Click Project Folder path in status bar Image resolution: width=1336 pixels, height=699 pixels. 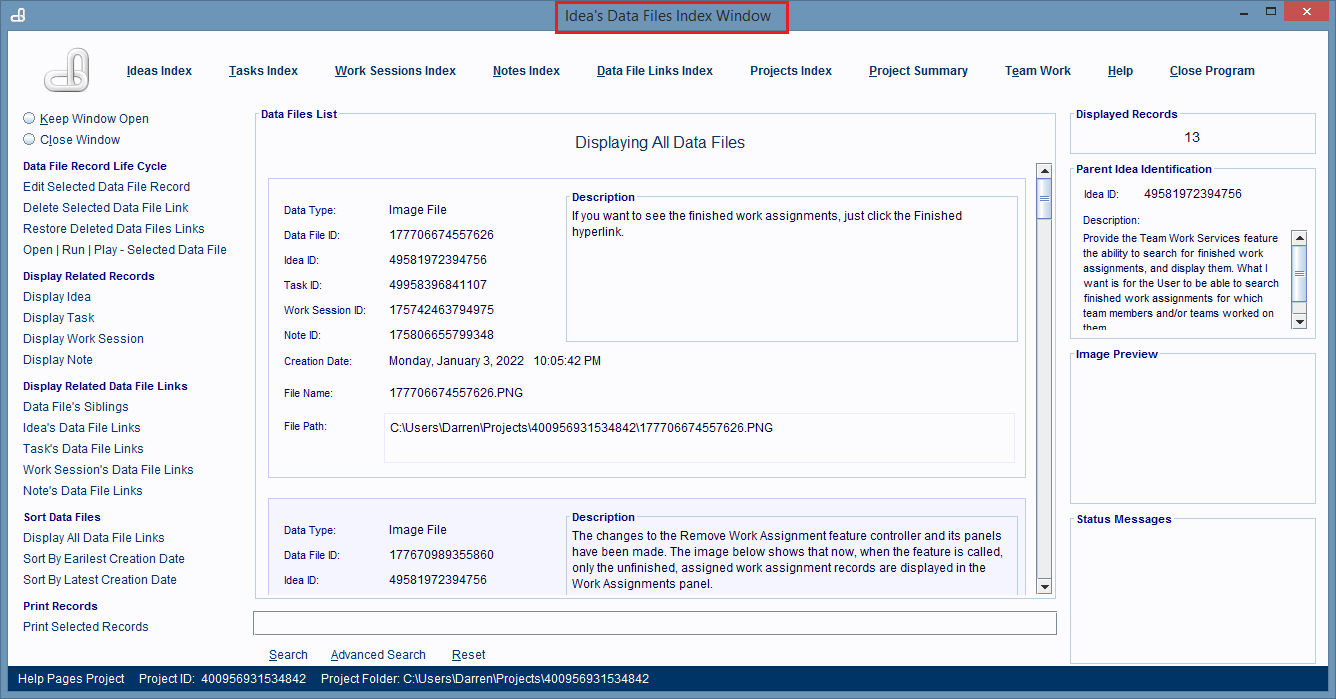[x=485, y=679]
